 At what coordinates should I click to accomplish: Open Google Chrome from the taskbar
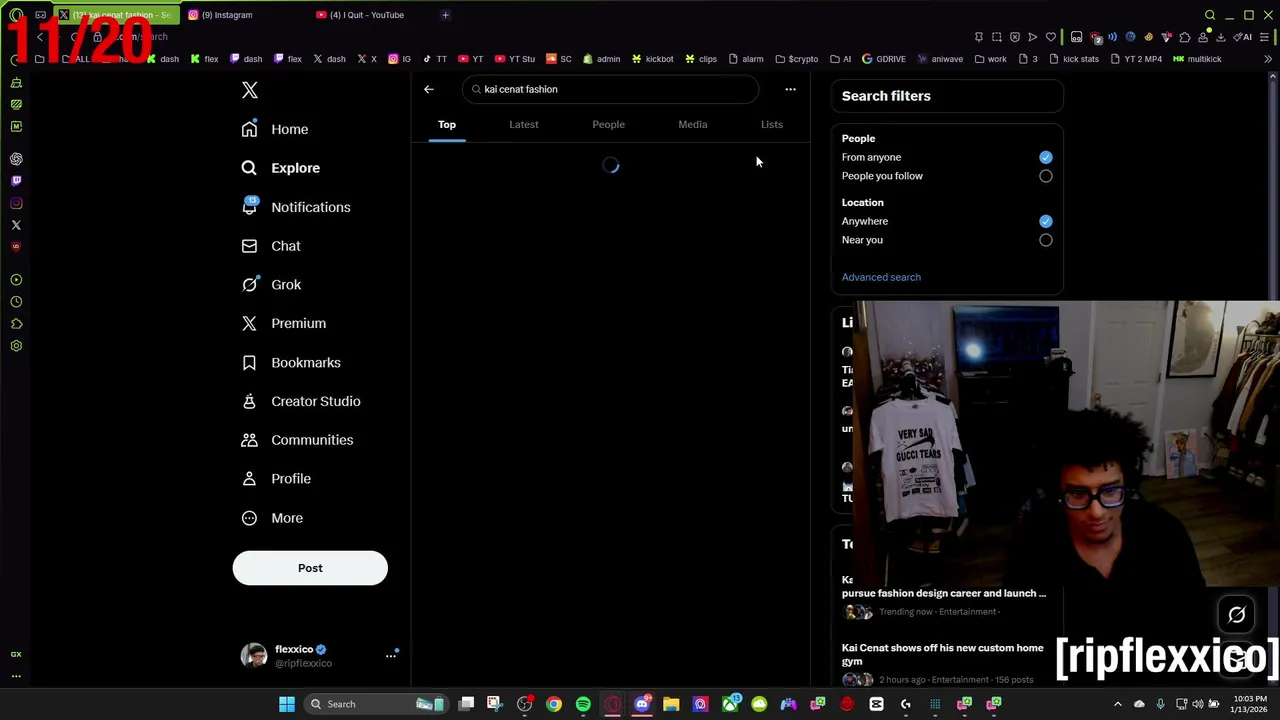pyautogui.click(x=554, y=704)
